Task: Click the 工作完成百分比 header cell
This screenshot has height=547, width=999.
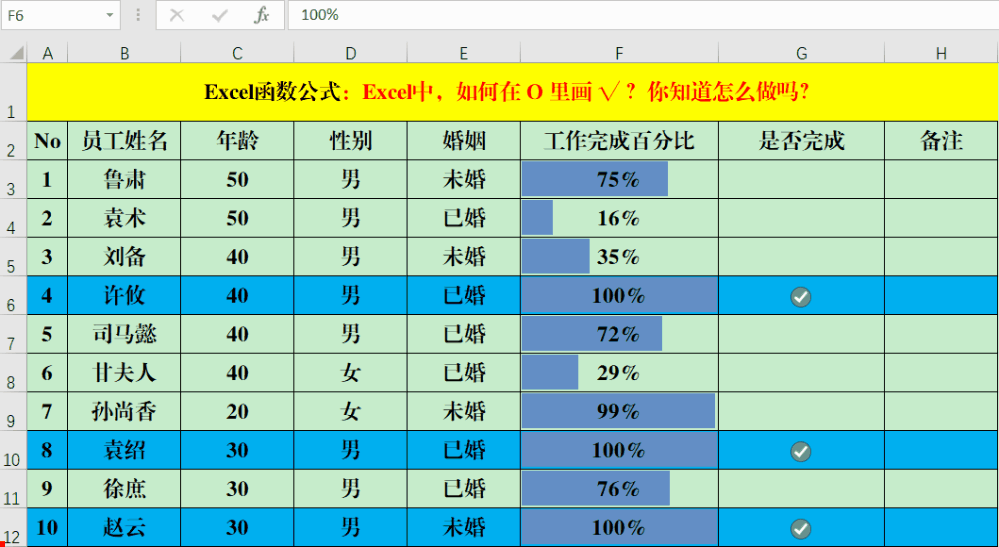Action: pos(619,141)
